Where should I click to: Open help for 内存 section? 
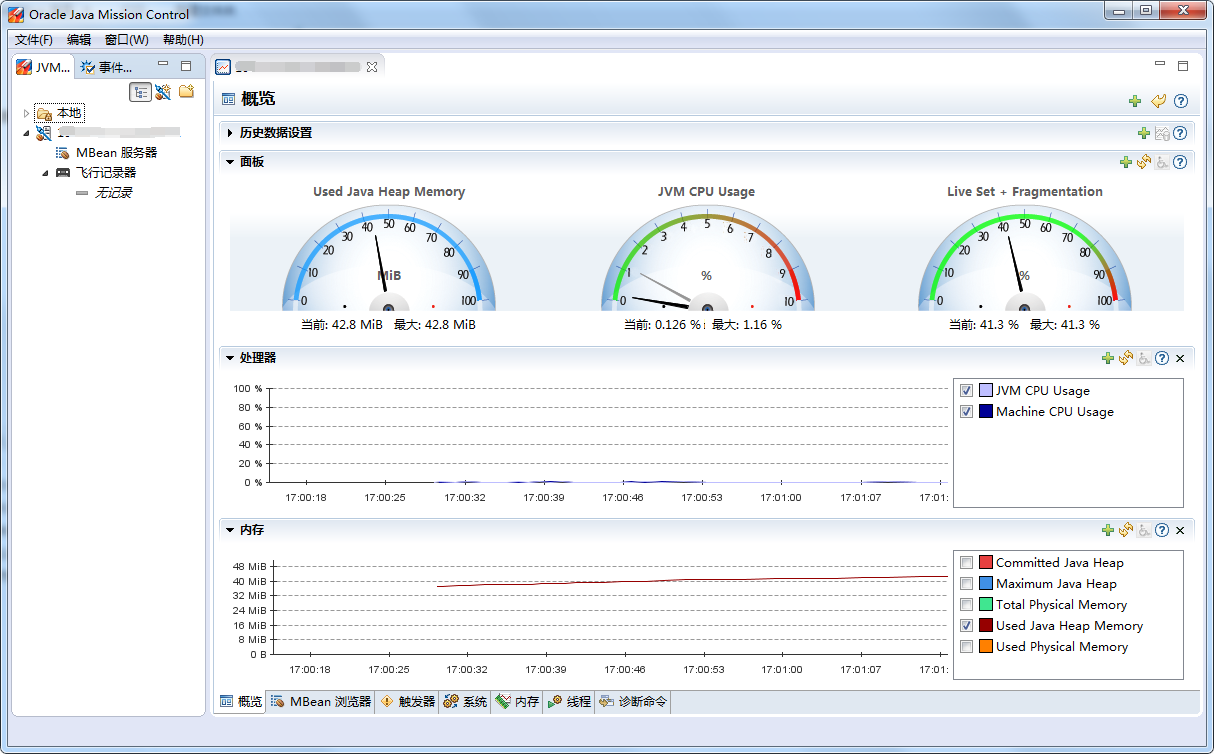1162,530
